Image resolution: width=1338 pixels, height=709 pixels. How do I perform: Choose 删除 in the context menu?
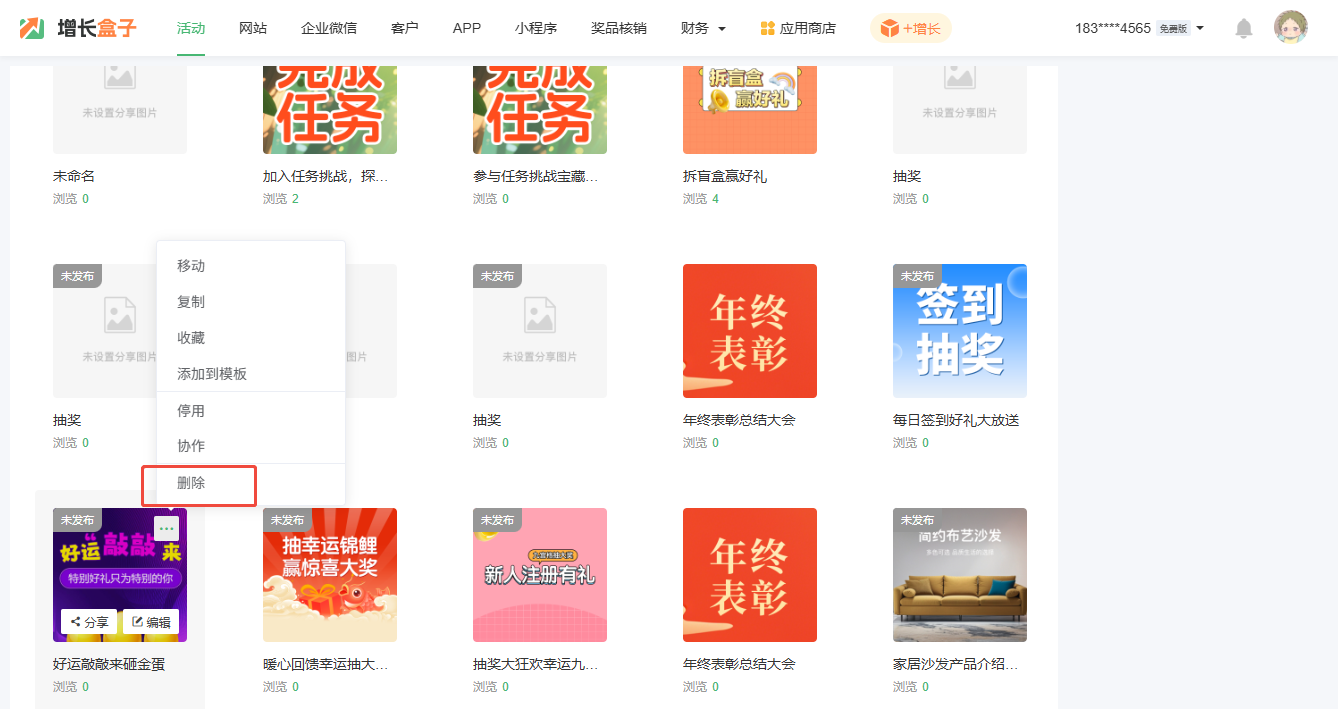pyautogui.click(x=251, y=483)
